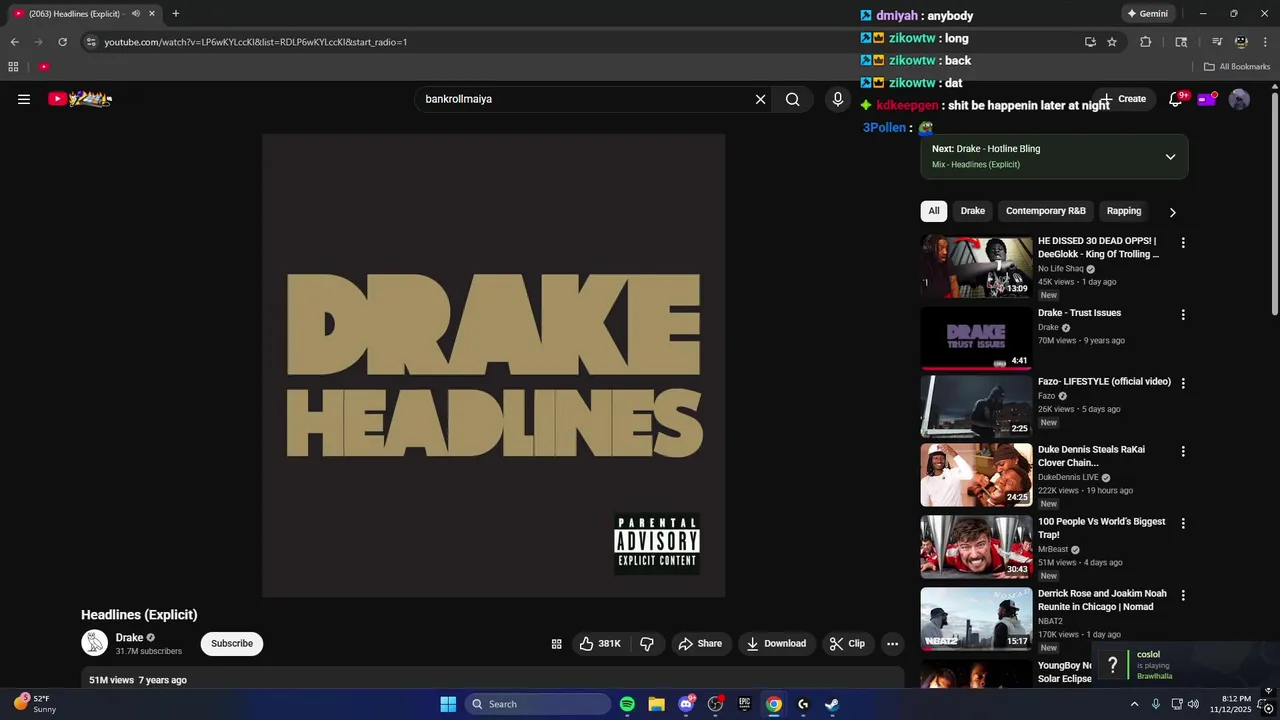The width and height of the screenshot is (1280, 720).
Task: Open options menu for Fazo LIFESTYLE video
Action: (1183, 383)
